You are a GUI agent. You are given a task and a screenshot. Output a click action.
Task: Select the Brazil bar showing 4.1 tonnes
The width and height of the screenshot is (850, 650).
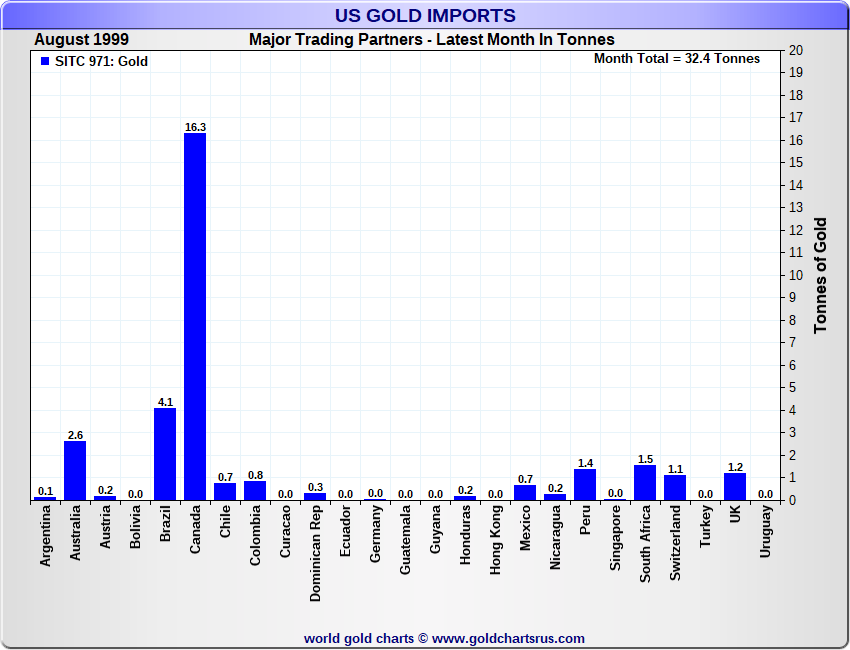pos(165,453)
